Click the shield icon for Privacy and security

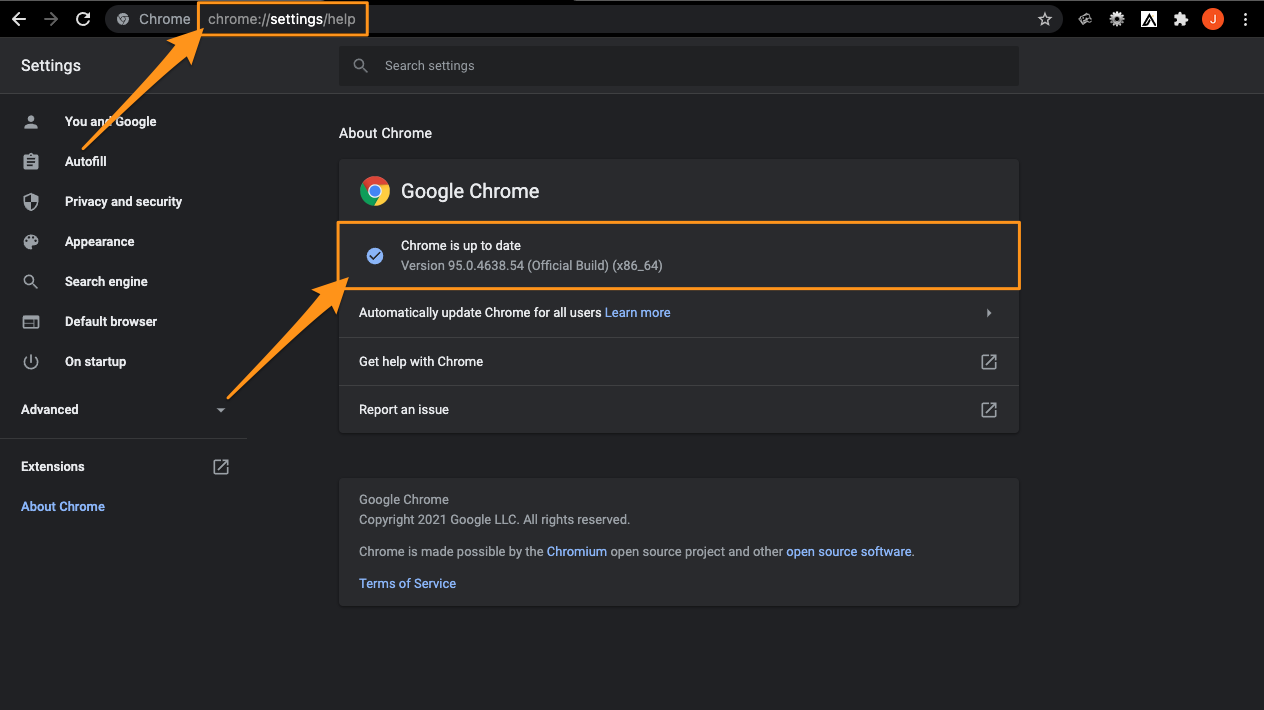pyautogui.click(x=31, y=201)
